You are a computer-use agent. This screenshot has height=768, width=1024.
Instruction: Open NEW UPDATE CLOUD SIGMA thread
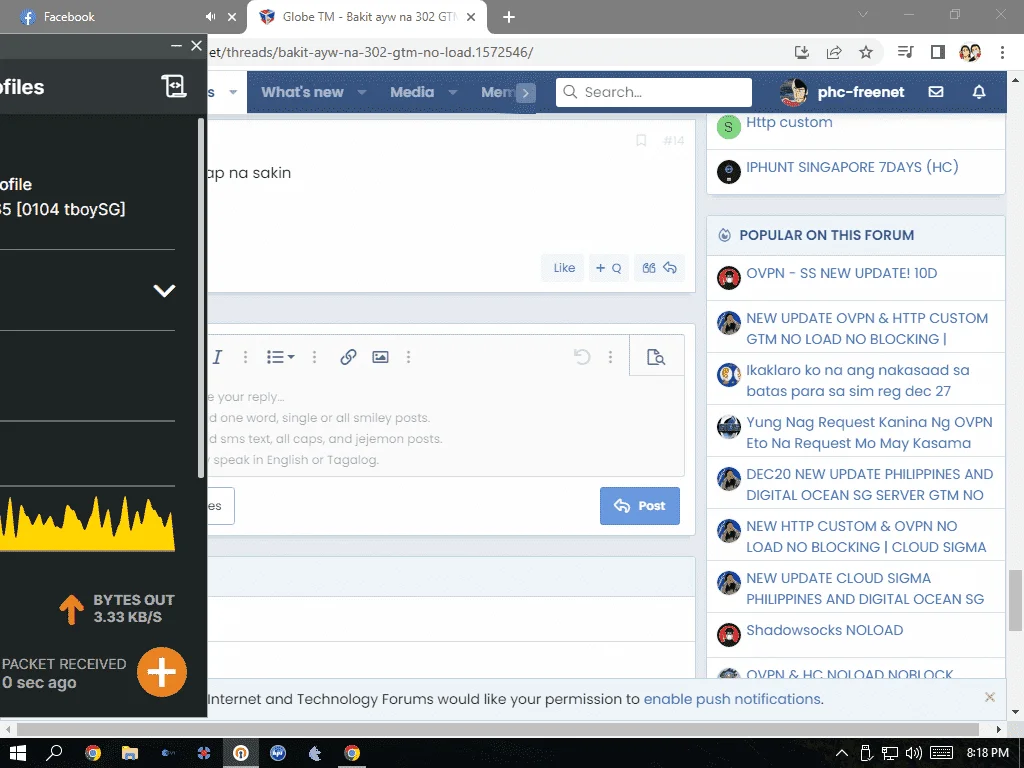point(865,588)
